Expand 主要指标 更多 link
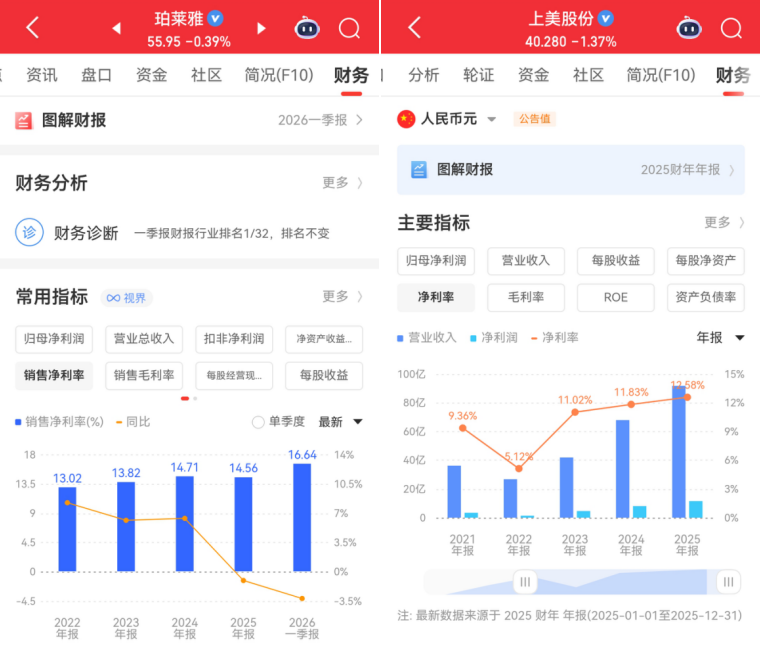 click(x=724, y=222)
